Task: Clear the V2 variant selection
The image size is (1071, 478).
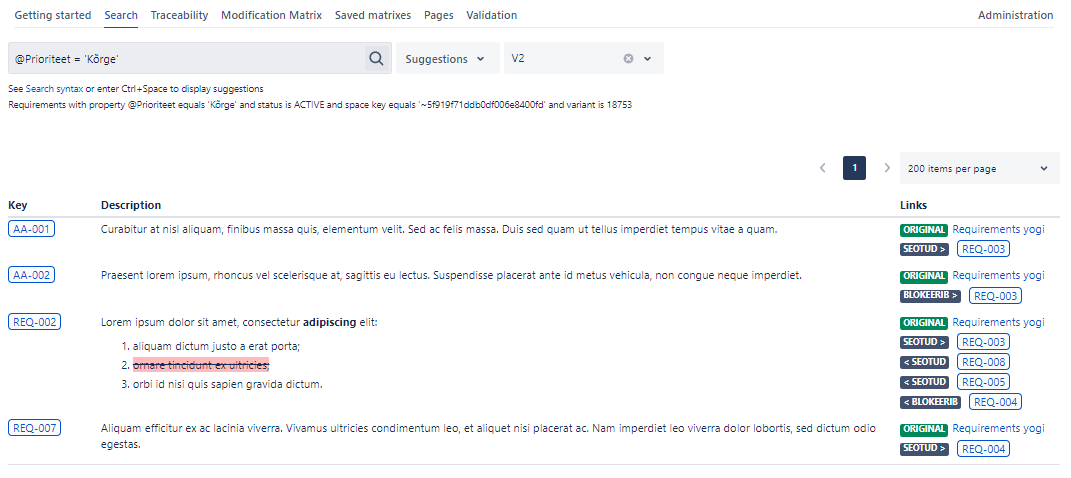Action: pos(628,58)
